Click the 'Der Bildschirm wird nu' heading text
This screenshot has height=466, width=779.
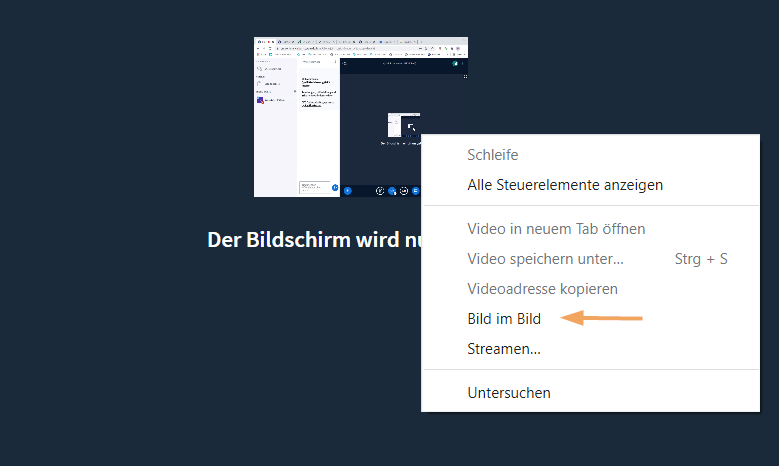tap(314, 240)
